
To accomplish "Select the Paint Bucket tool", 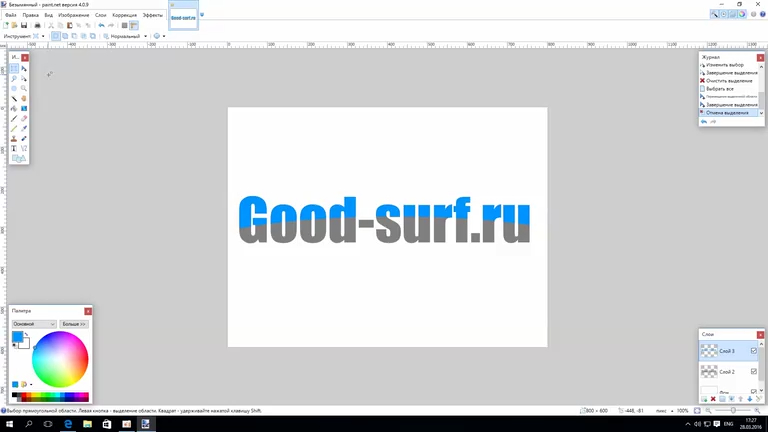I will pyautogui.click(x=14, y=108).
